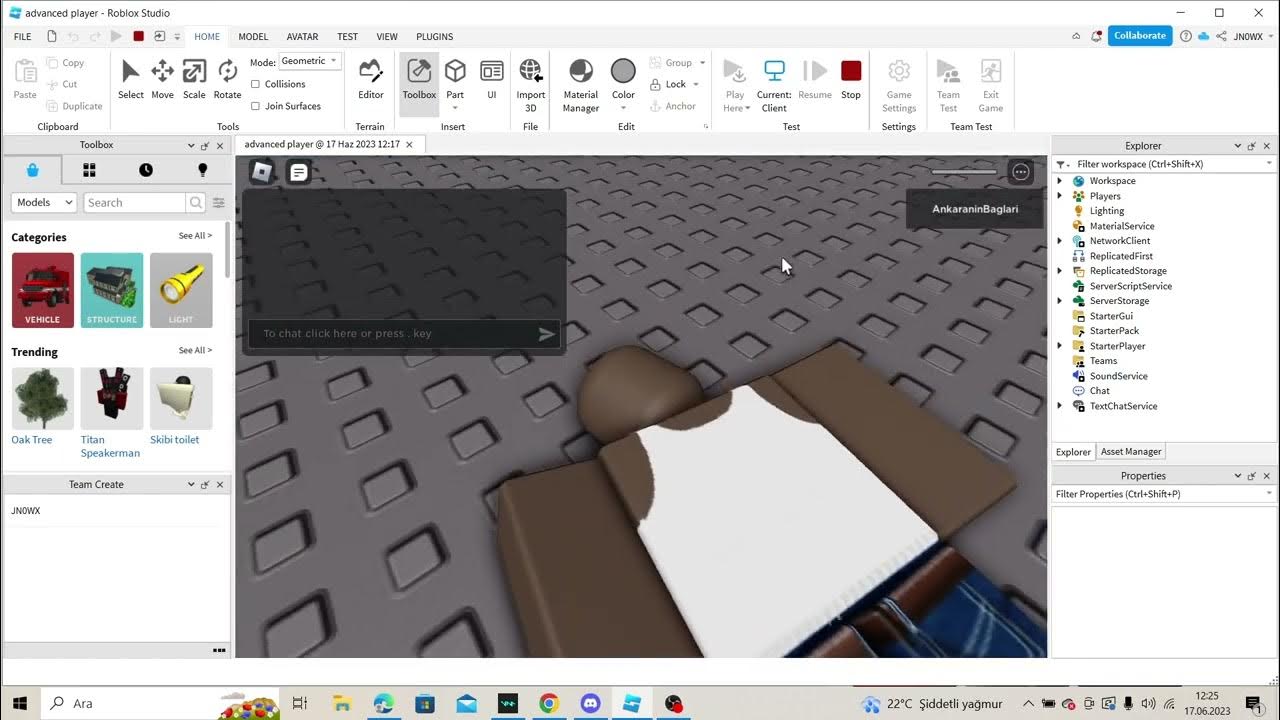This screenshot has height=720, width=1280.
Task: Activate the Scale tool
Action: click(194, 80)
